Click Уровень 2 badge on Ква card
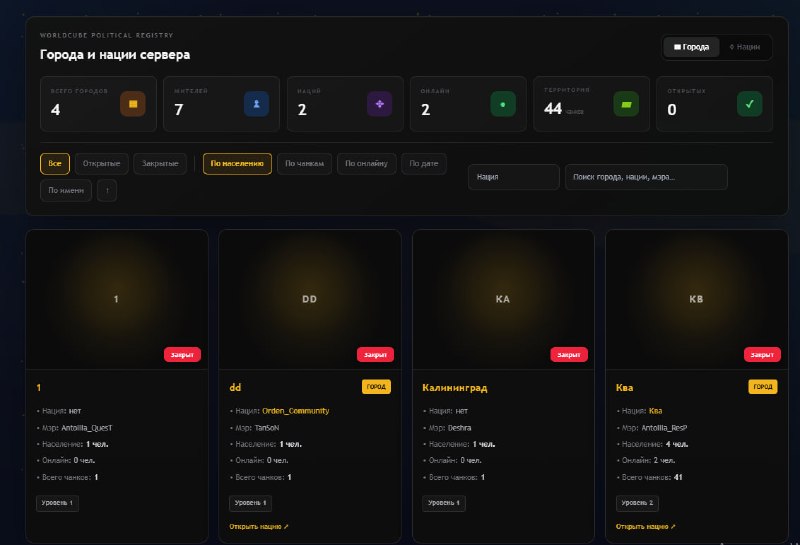The image size is (800, 545). pyautogui.click(x=637, y=503)
